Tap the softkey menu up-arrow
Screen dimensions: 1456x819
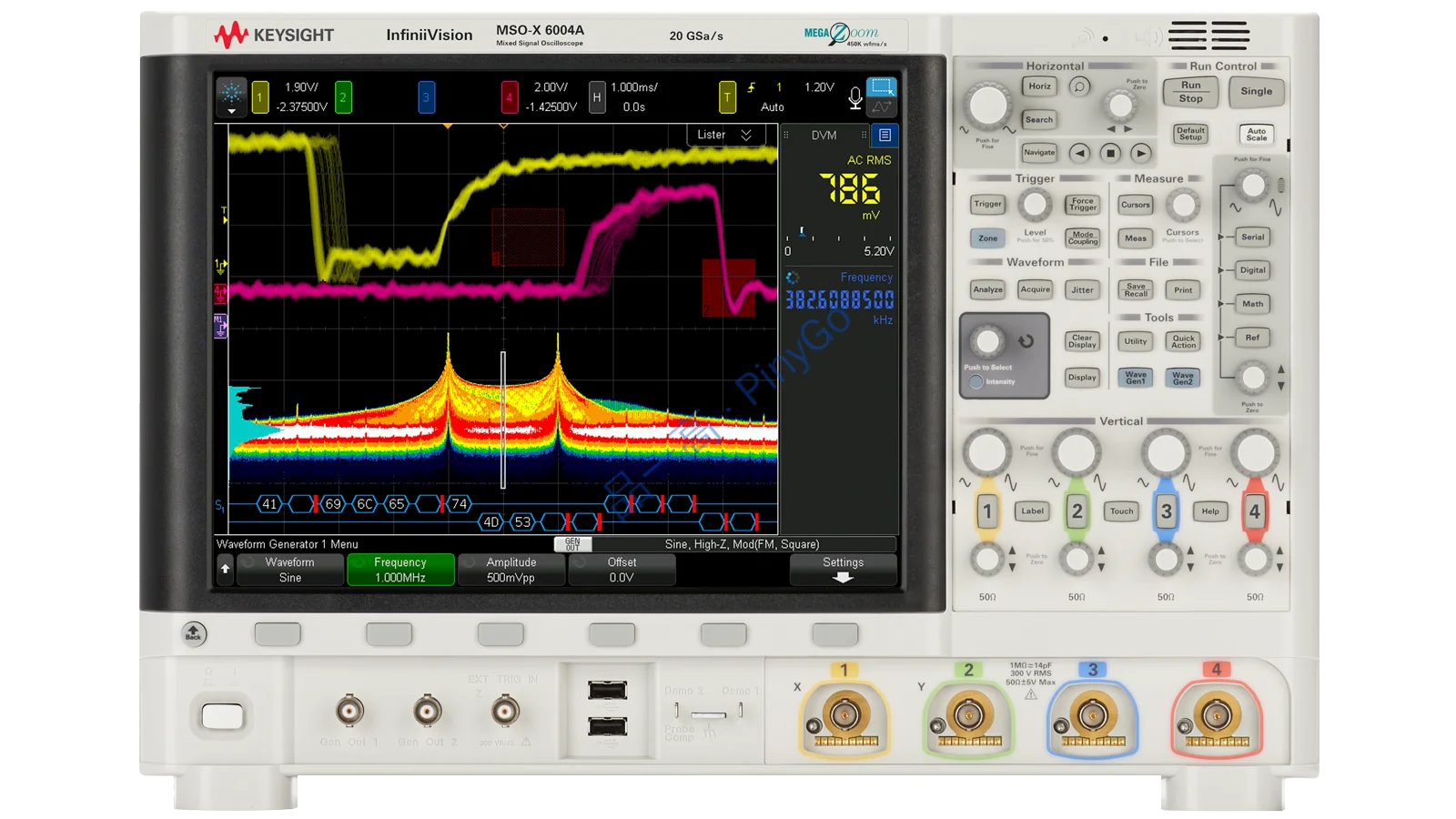[x=225, y=570]
